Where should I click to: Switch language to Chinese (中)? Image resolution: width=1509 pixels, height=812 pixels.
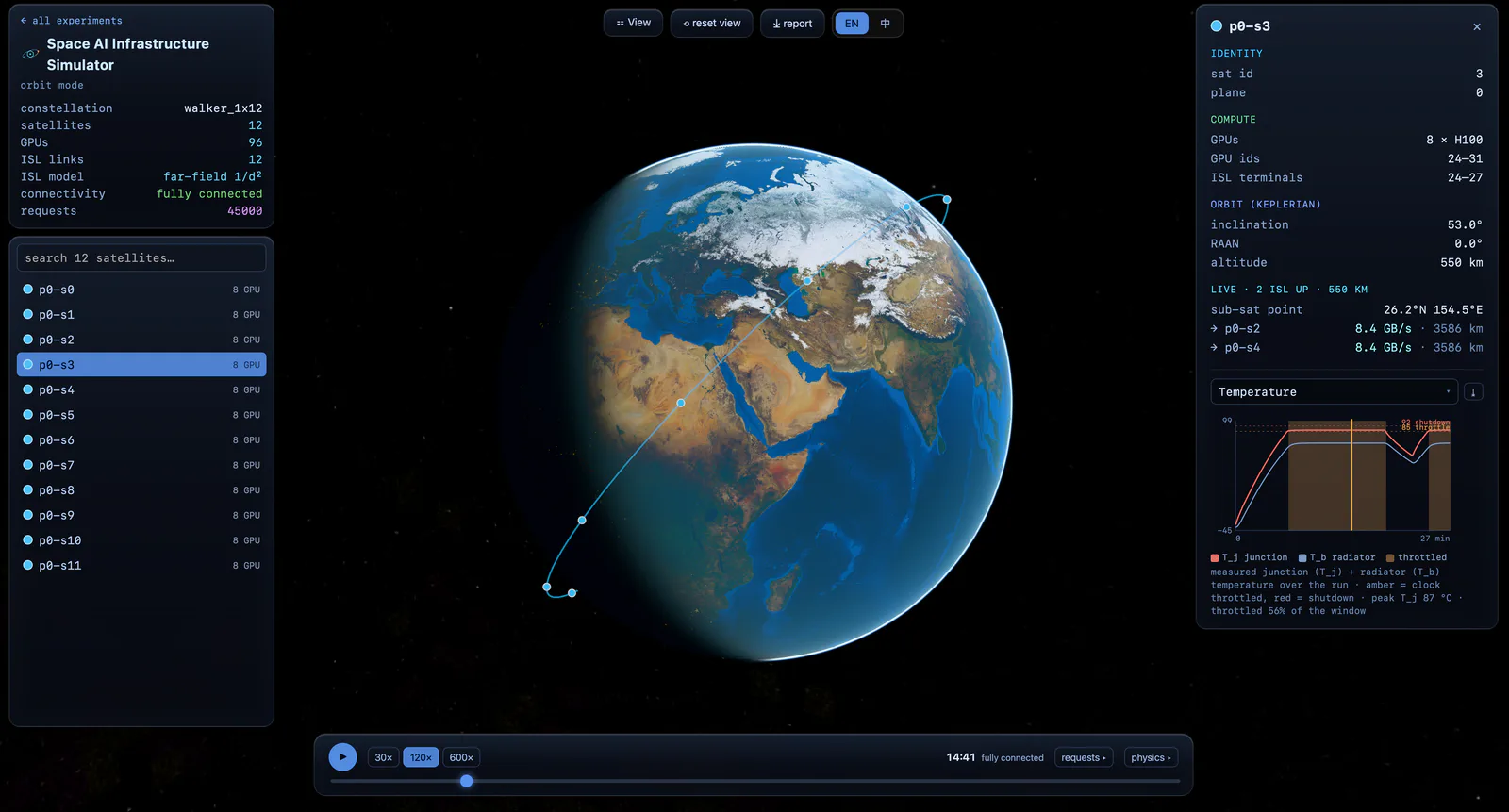click(885, 24)
